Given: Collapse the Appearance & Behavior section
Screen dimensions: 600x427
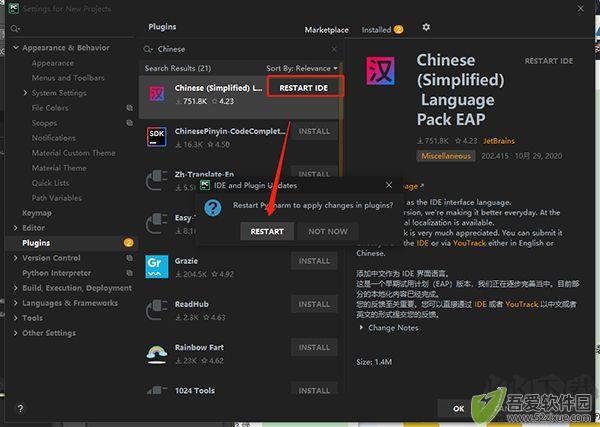Looking at the screenshot, I should 16,47.
